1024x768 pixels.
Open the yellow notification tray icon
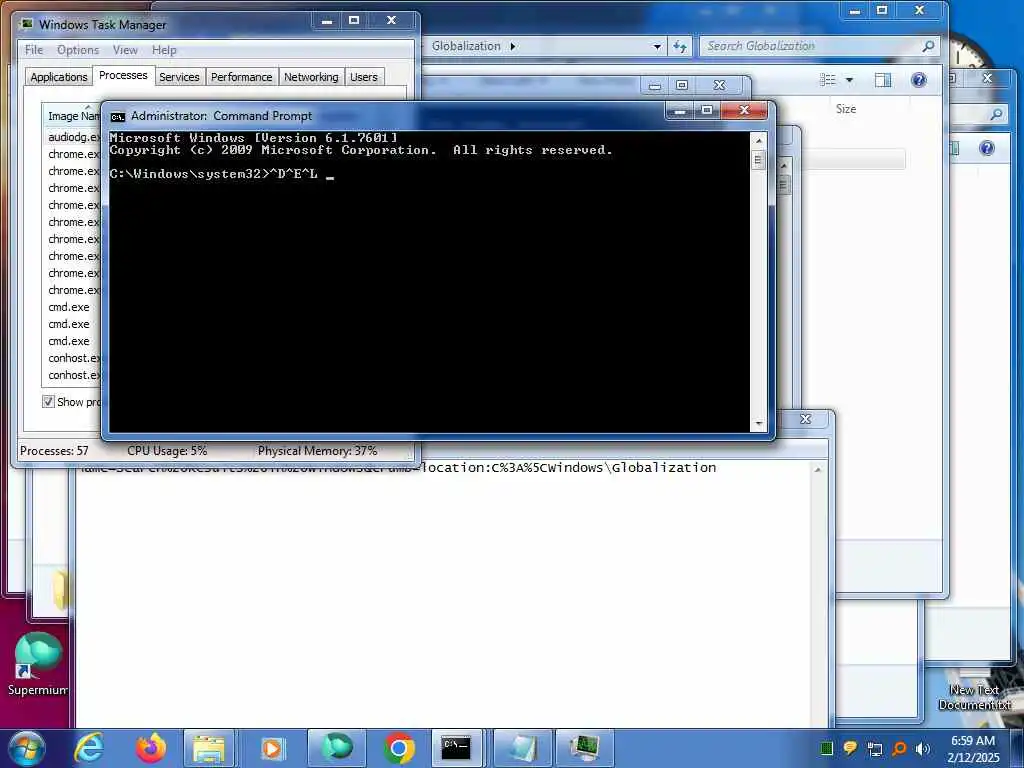click(x=850, y=748)
